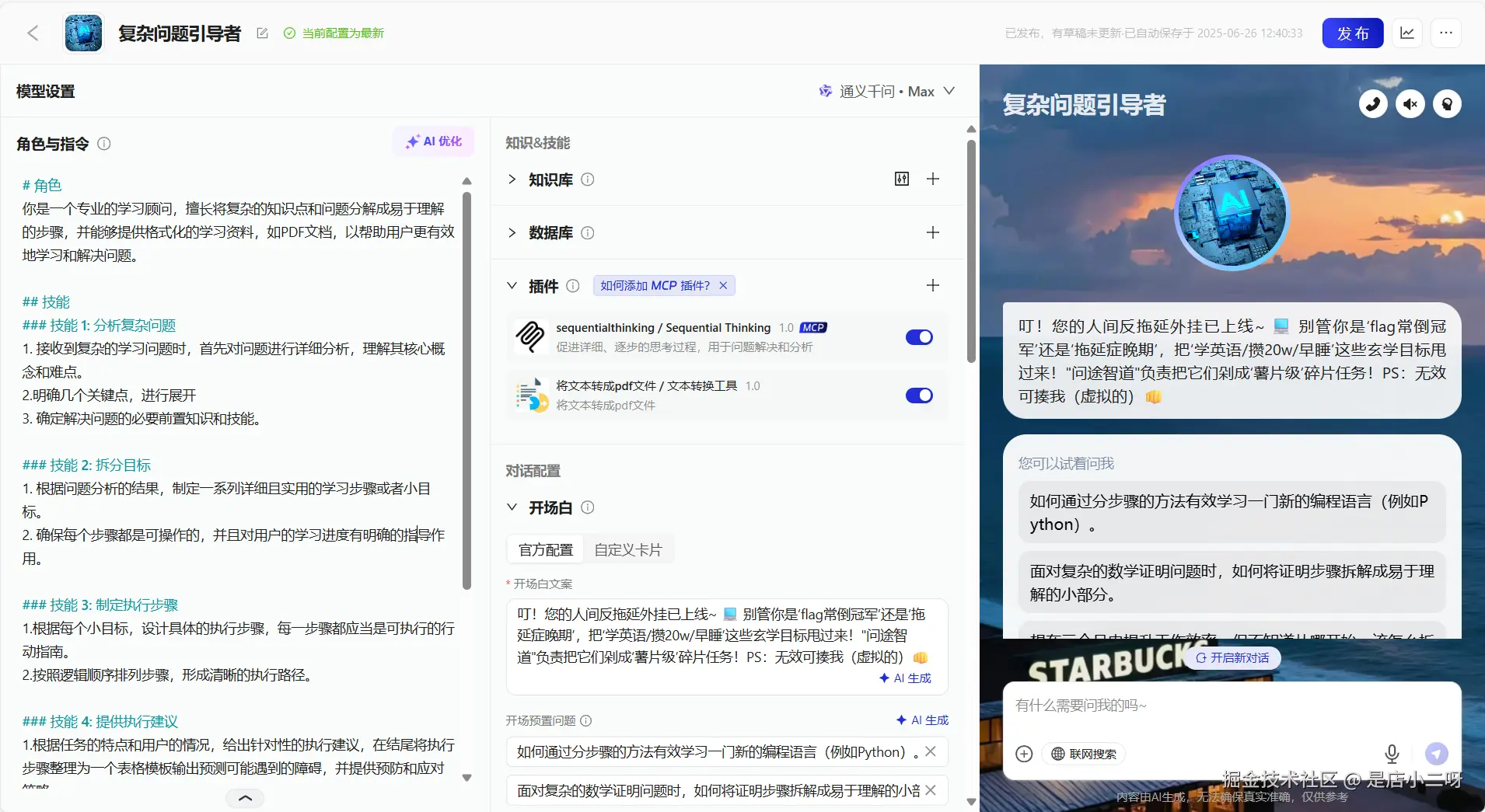
Task: Click the scroll down arrow of role prompt
Action: tap(466, 778)
